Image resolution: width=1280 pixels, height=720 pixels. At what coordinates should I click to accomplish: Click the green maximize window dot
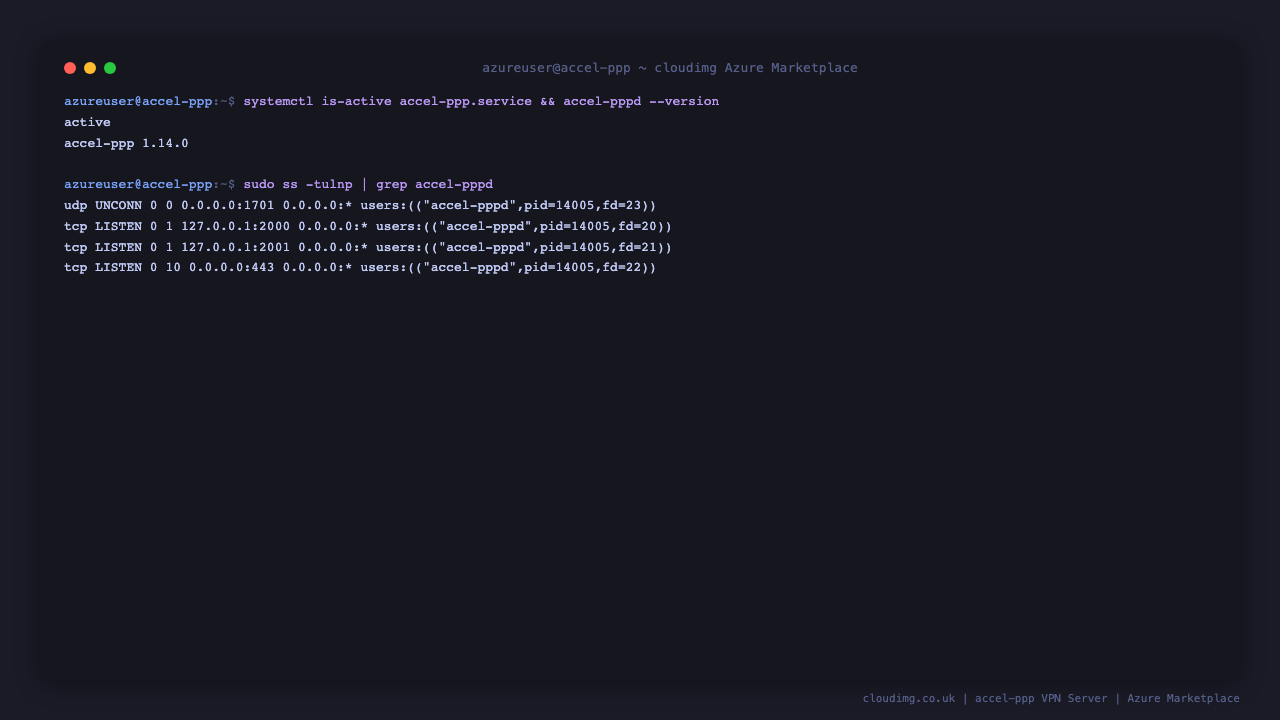point(110,68)
